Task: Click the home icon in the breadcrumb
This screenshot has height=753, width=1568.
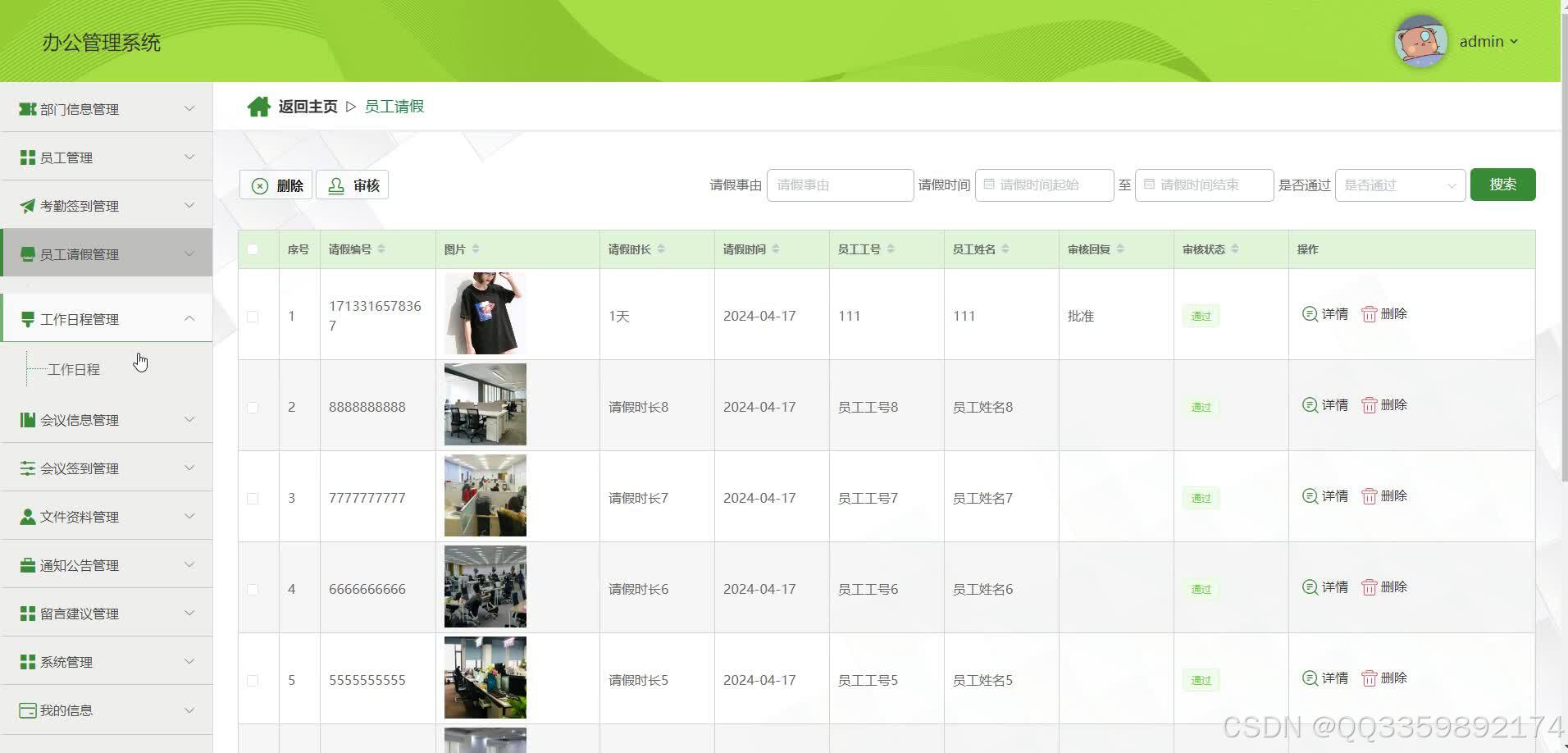Action: [259, 105]
